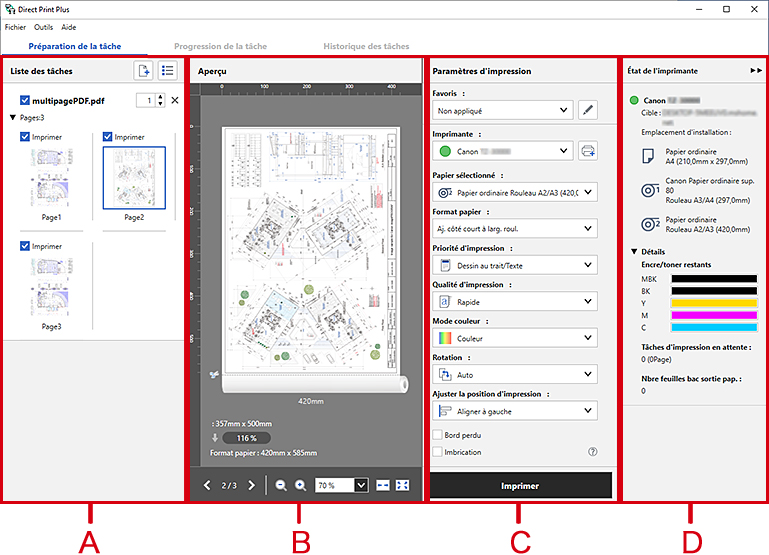This screenshot has height=555, width=769.
Task: Switch task list to list view icon
Action: pyautogui.click(x=169, y=71)
